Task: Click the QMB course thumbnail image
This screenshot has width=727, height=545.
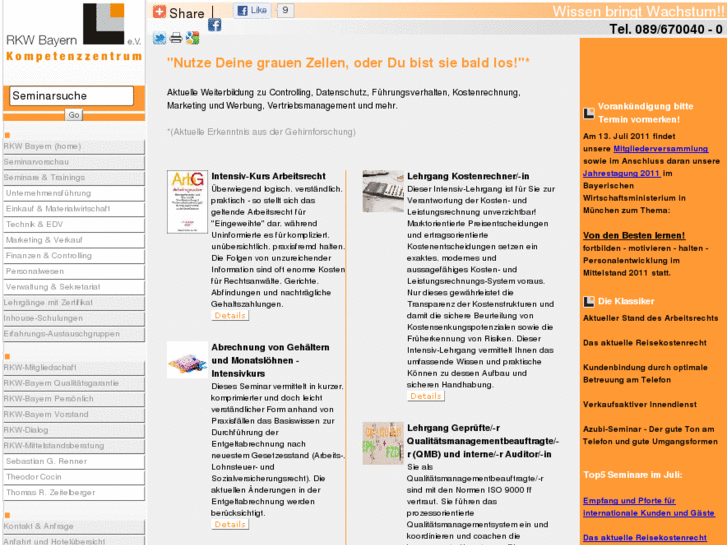Action: tap(383, 443)
